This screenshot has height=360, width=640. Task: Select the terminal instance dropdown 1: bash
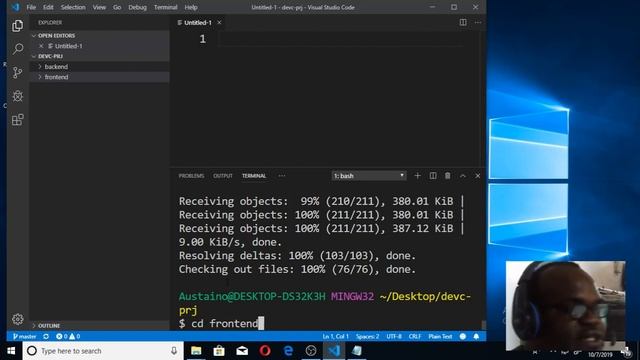(369, 176)
